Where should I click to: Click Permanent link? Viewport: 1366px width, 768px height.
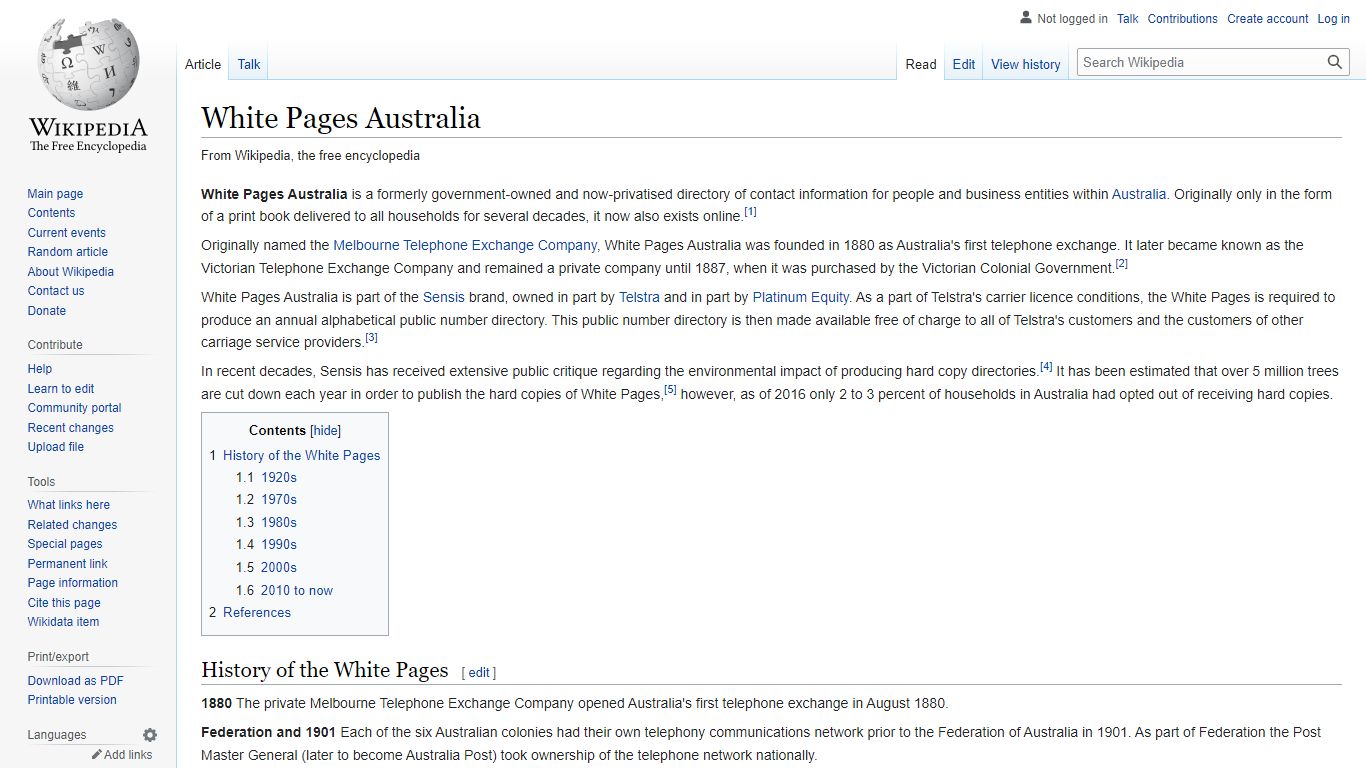[68, 564]
